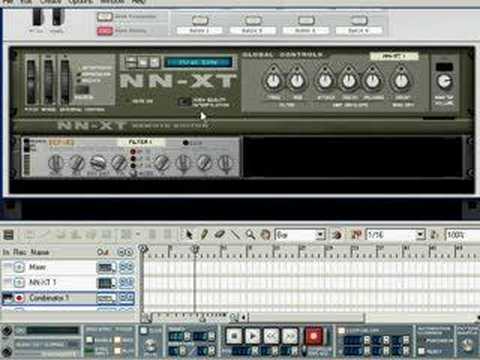Viewport: 480px width, 360px height.
Task: Toggle the Loop On/Off checkbox
Action: tap(341, 331)
